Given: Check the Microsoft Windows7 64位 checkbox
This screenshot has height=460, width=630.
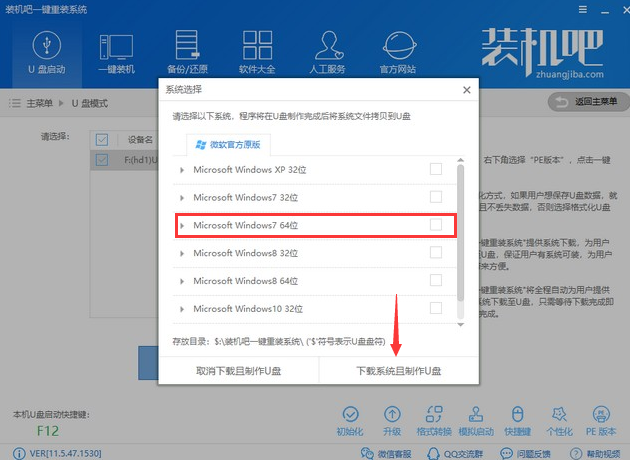Looking at the screenshot, I should [x=435, y=225].
